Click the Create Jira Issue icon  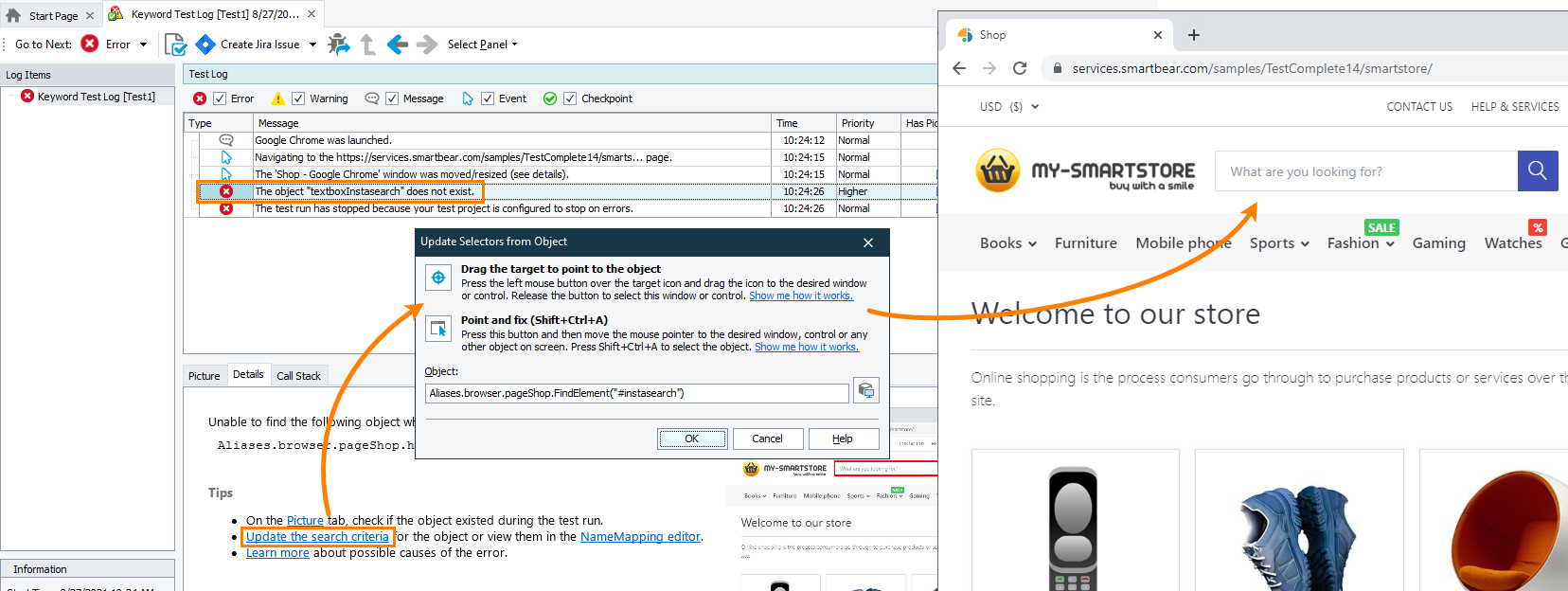point(205,45)
